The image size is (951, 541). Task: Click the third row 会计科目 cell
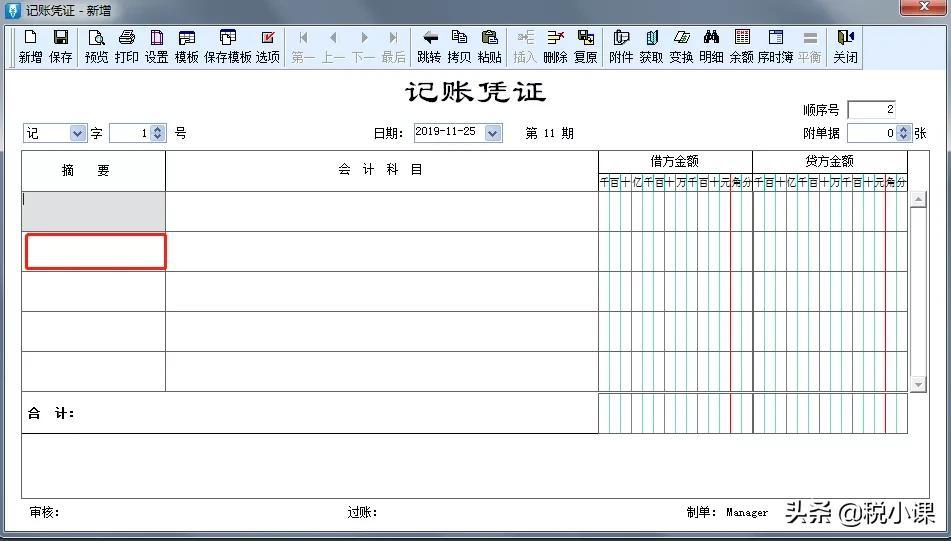pos(382,292)
